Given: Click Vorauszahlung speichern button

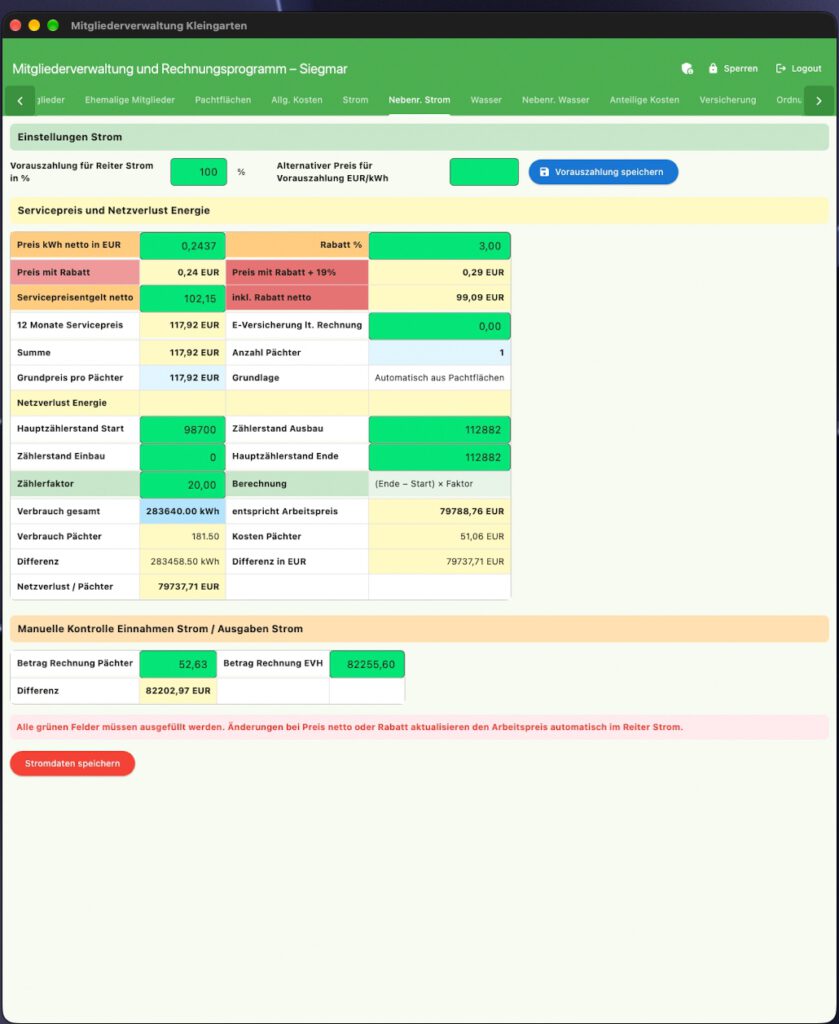Looking at the screenshot, I should [603, 172].
